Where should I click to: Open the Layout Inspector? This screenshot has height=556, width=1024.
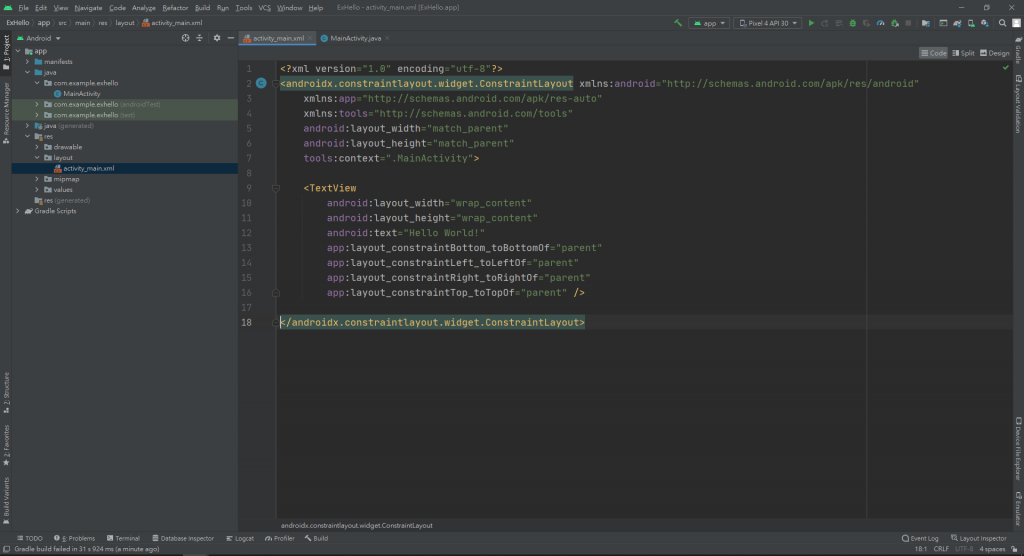pyautogui.click(x=978, y=538)
